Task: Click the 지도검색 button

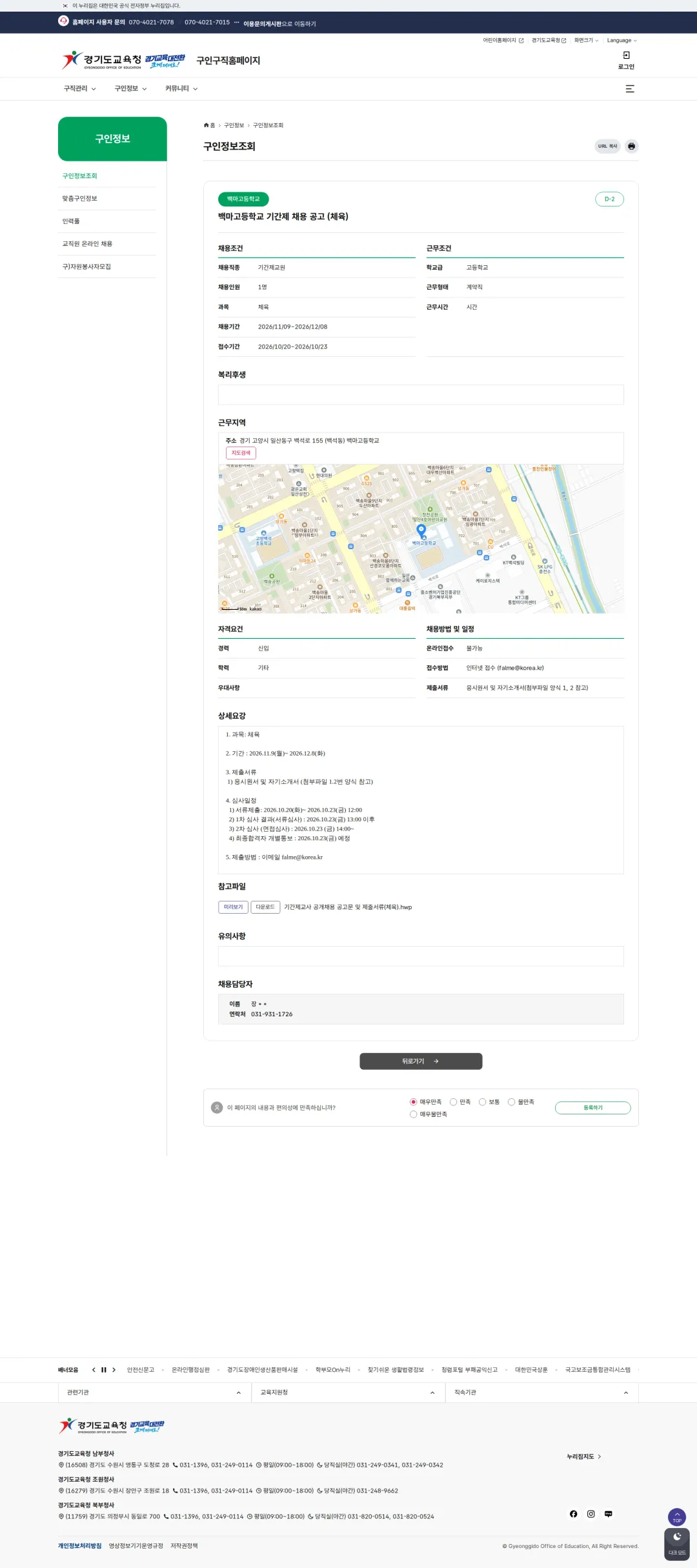Action: tap(241, 453)
